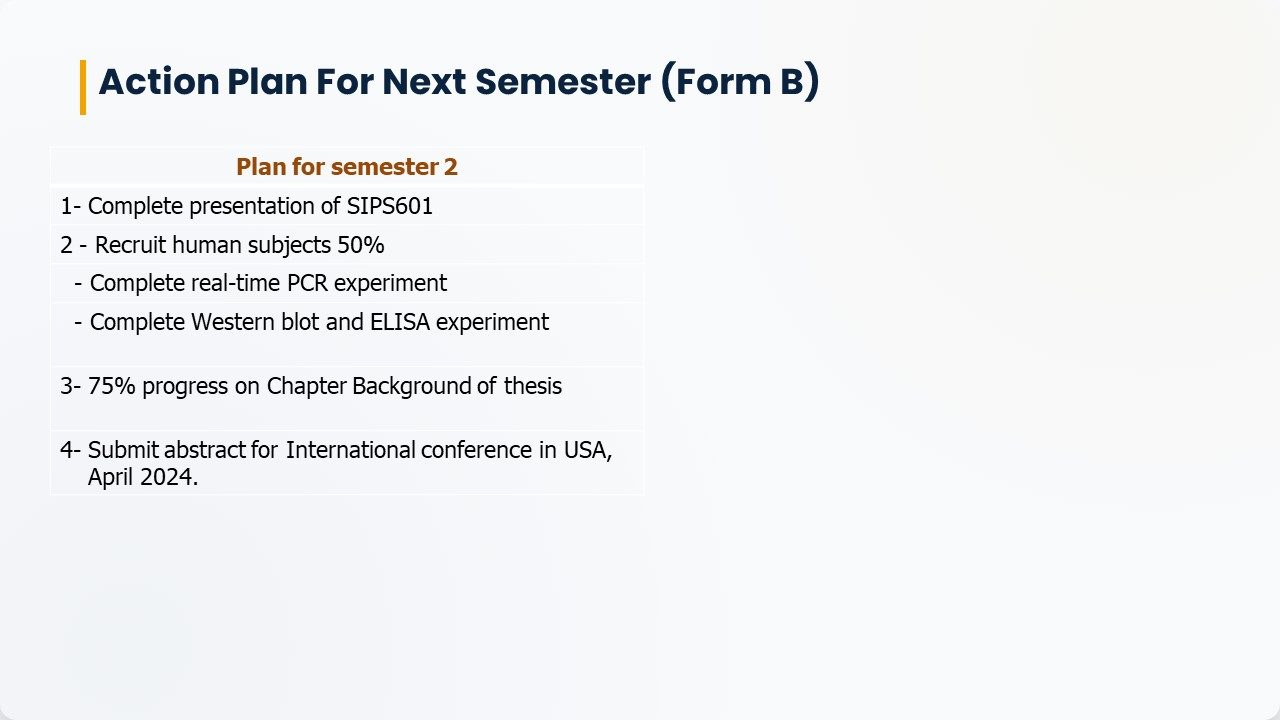Viewport: 1280px width, 720px height.
Task: Click the word "International" in the last row
Action: coord(350,450)
